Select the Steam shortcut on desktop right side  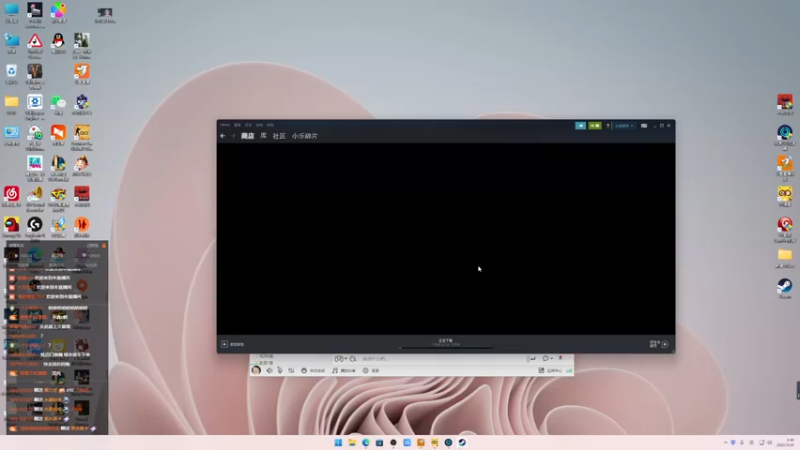coord(785,288)
